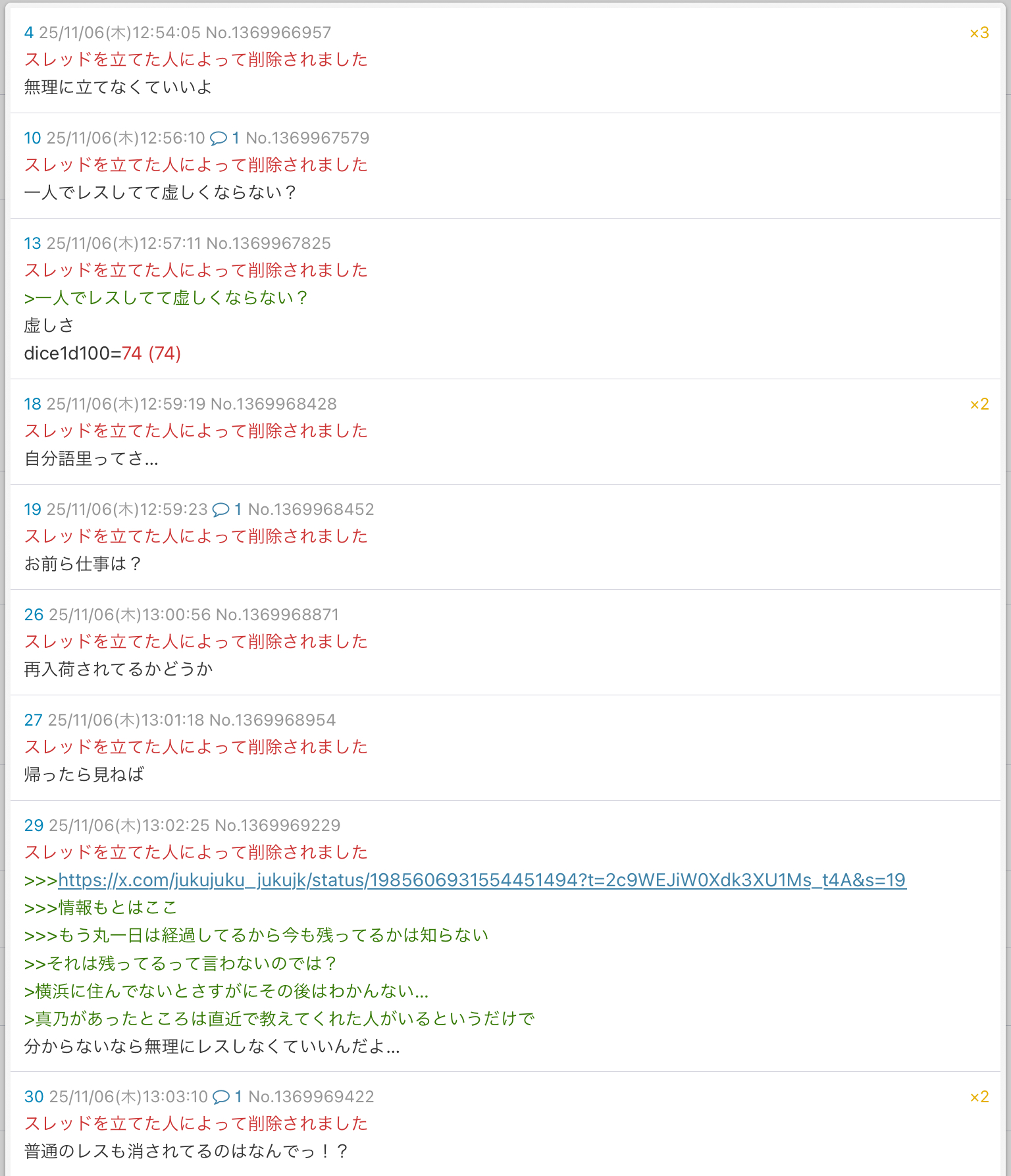Click the ×3 counter on post 4
1011x1176 pixels.
pyautogui.click(x=979, y=33)
